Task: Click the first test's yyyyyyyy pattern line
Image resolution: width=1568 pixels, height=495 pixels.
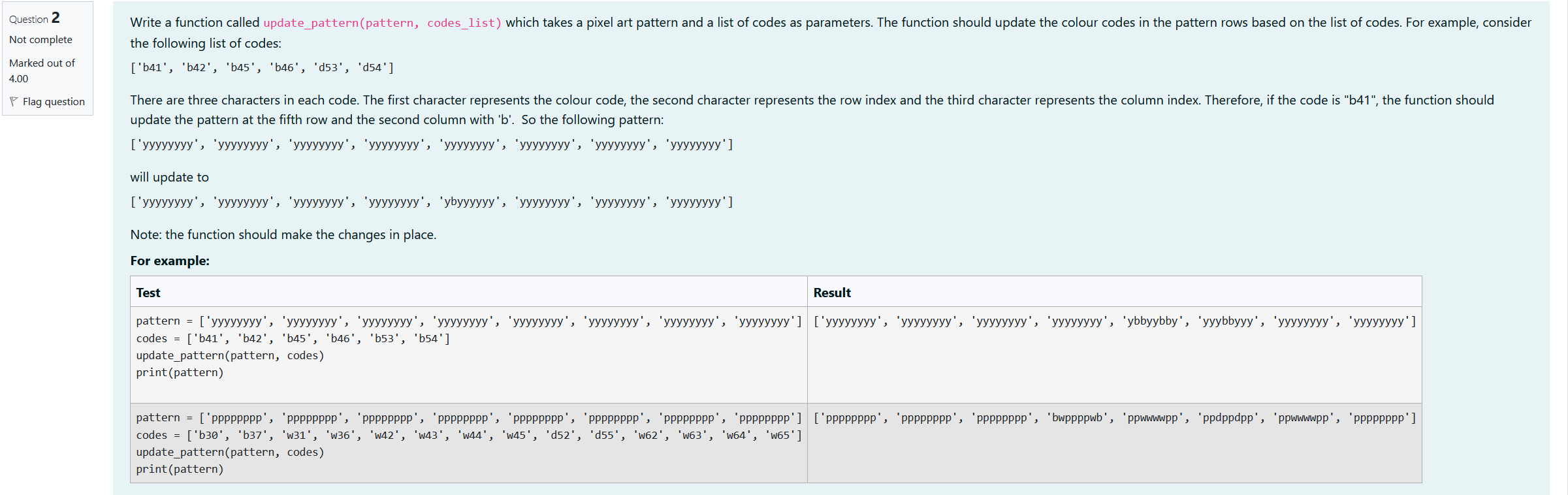Action: pyautogui.click(x=469, y=321)
